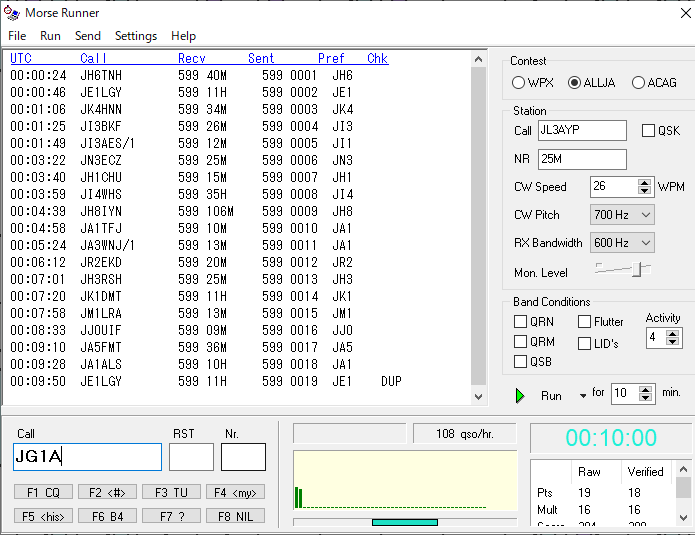Screen dimensions: 695x535
Task: Click the F4 <my> button
Action: point(235,492)
